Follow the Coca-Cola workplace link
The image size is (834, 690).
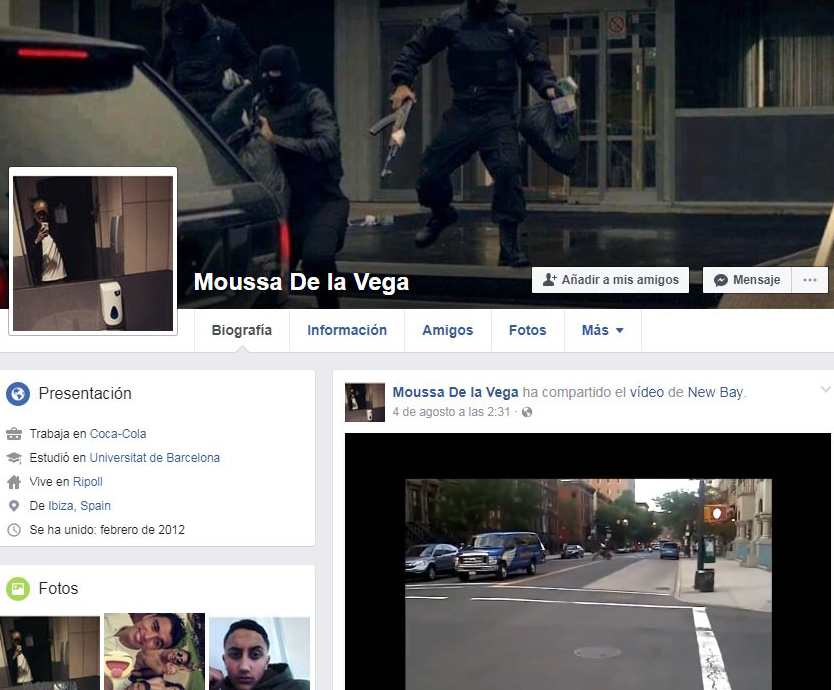pyautogui.click(x=118, y=434)
